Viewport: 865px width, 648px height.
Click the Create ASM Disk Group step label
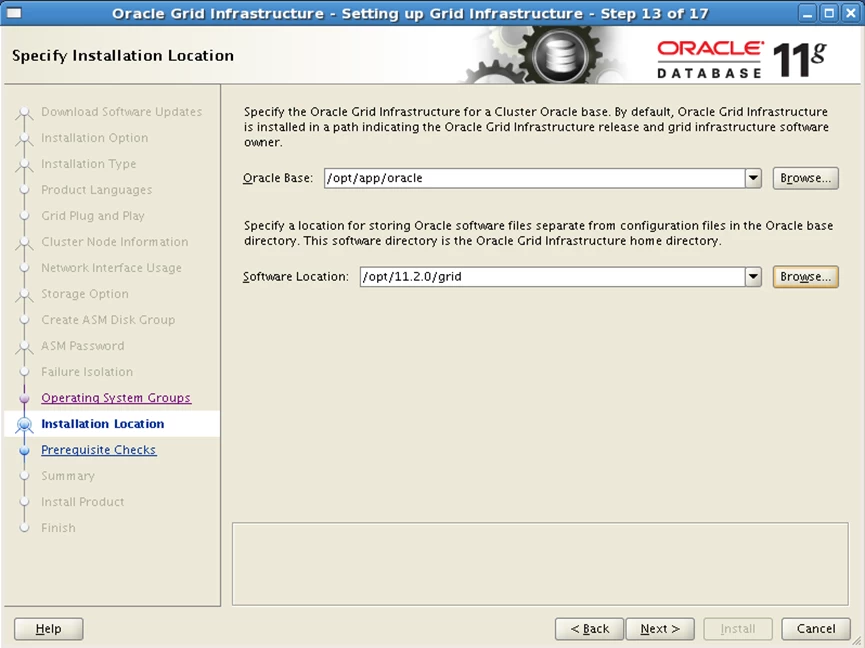pyautogui.click(x=108, y=319)
